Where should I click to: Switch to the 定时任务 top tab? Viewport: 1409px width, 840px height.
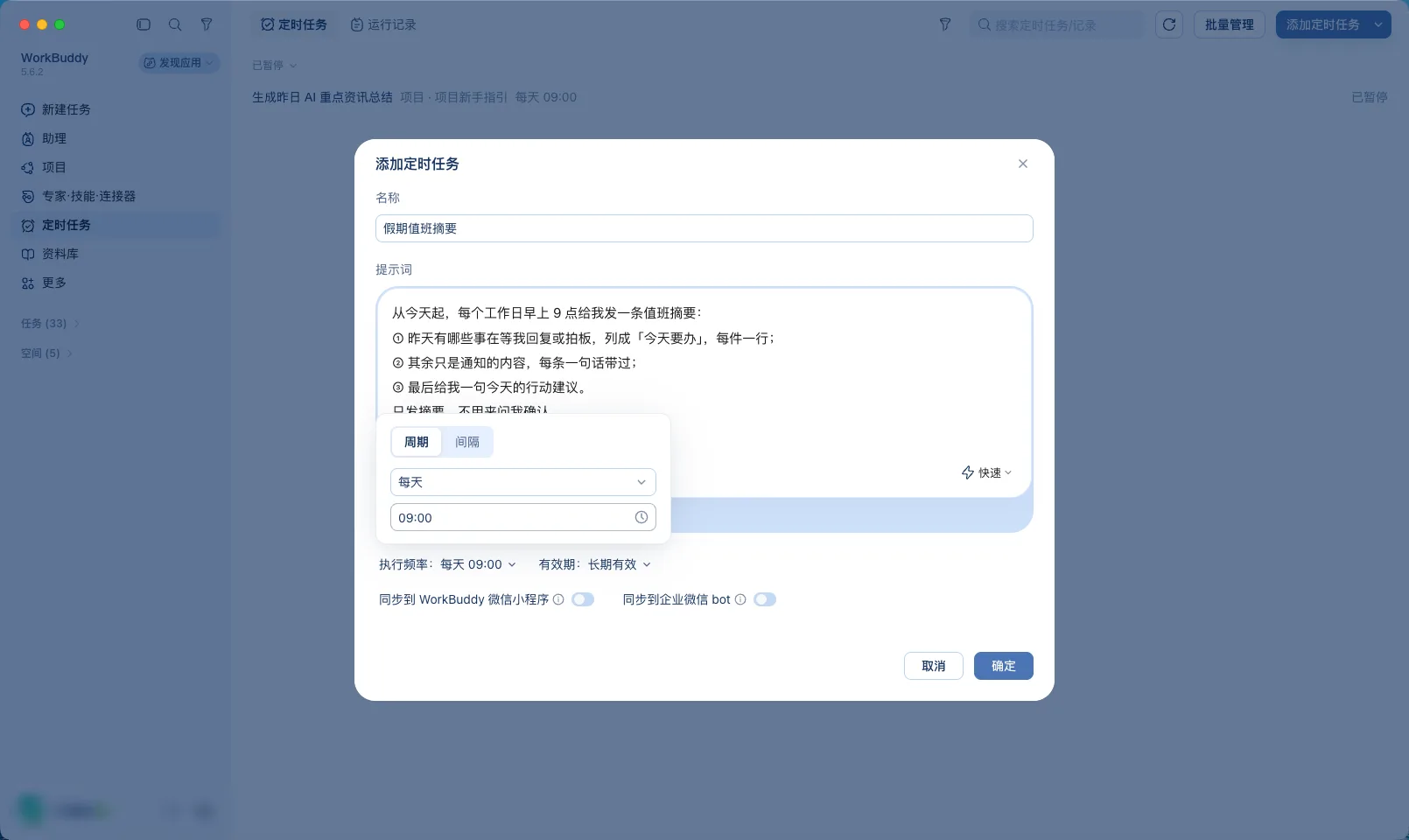[x=294, y=24]
